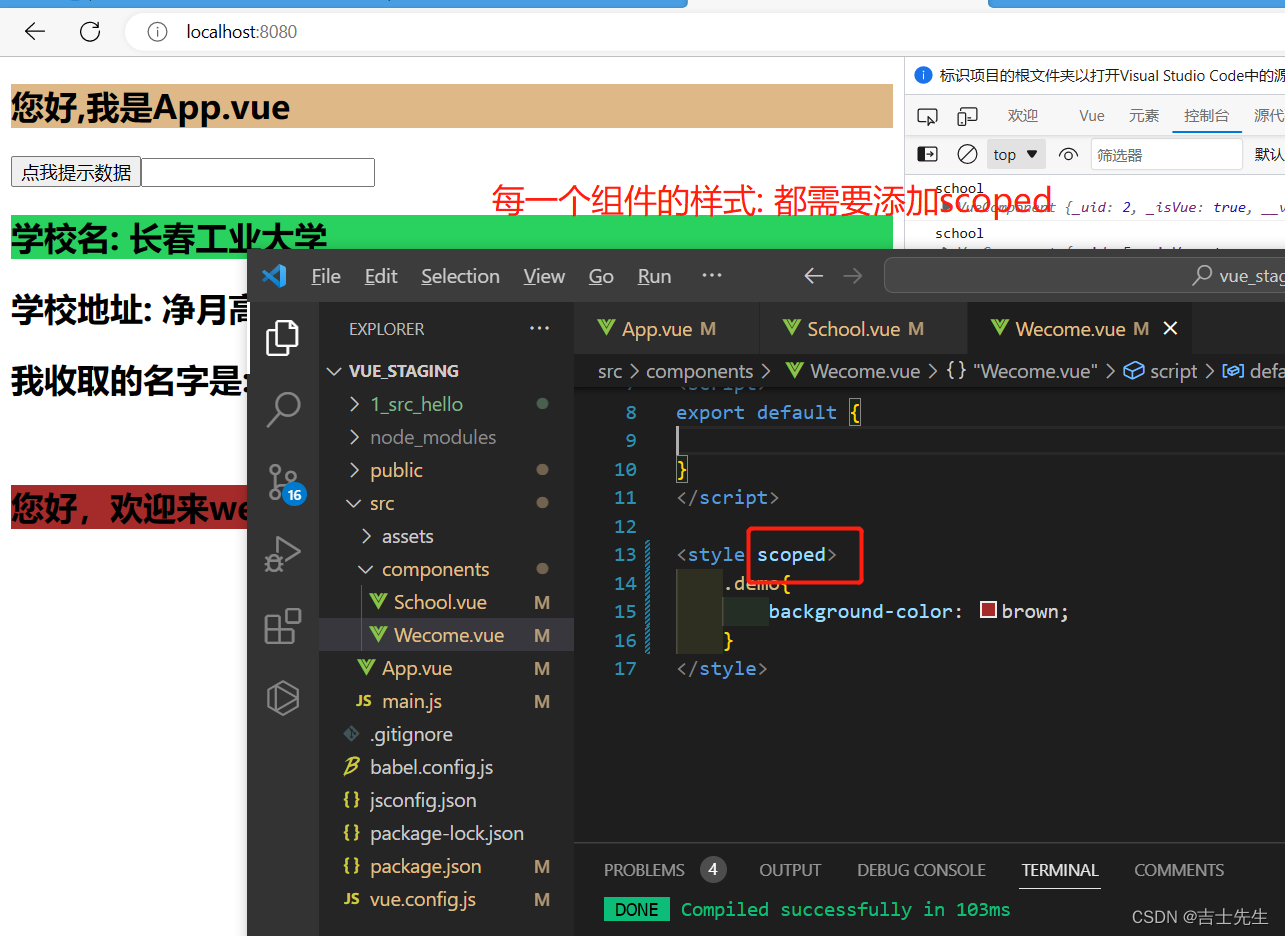Click the bottom activity bar play-hexagon icon

click(283, 697)
